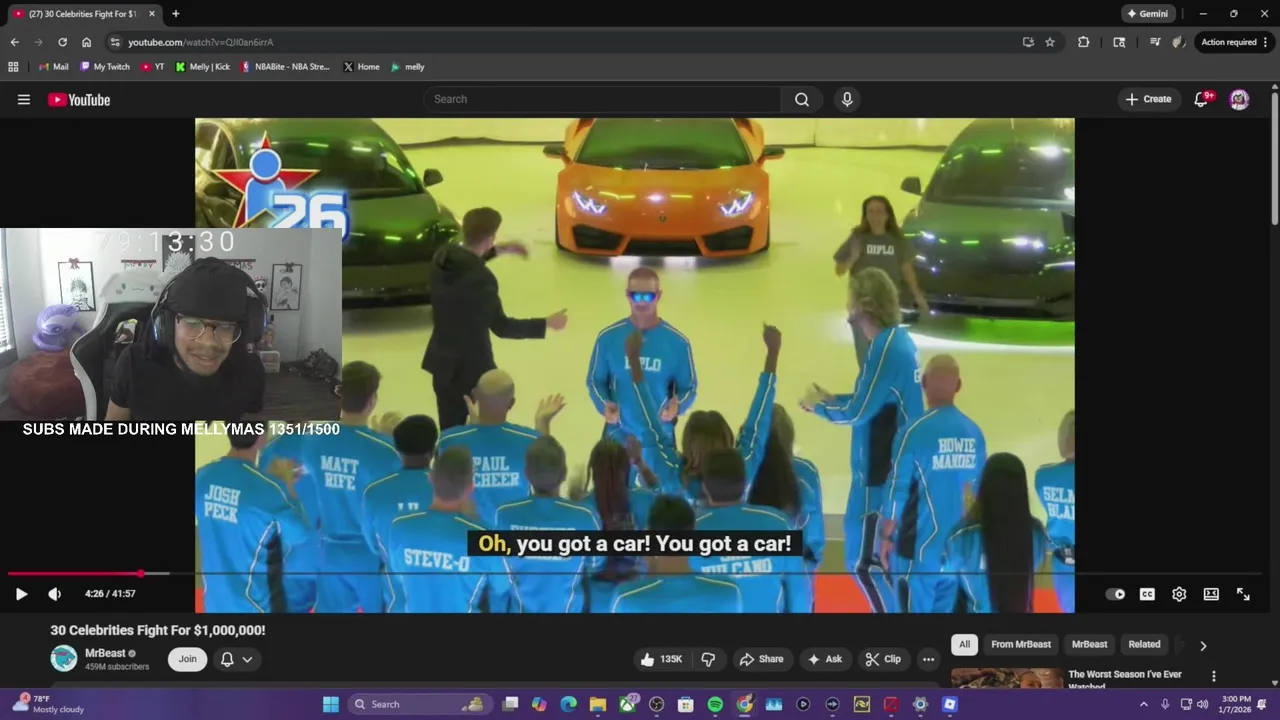Reload the page
Screen dimensions: 1280x720
coord(62,42)
